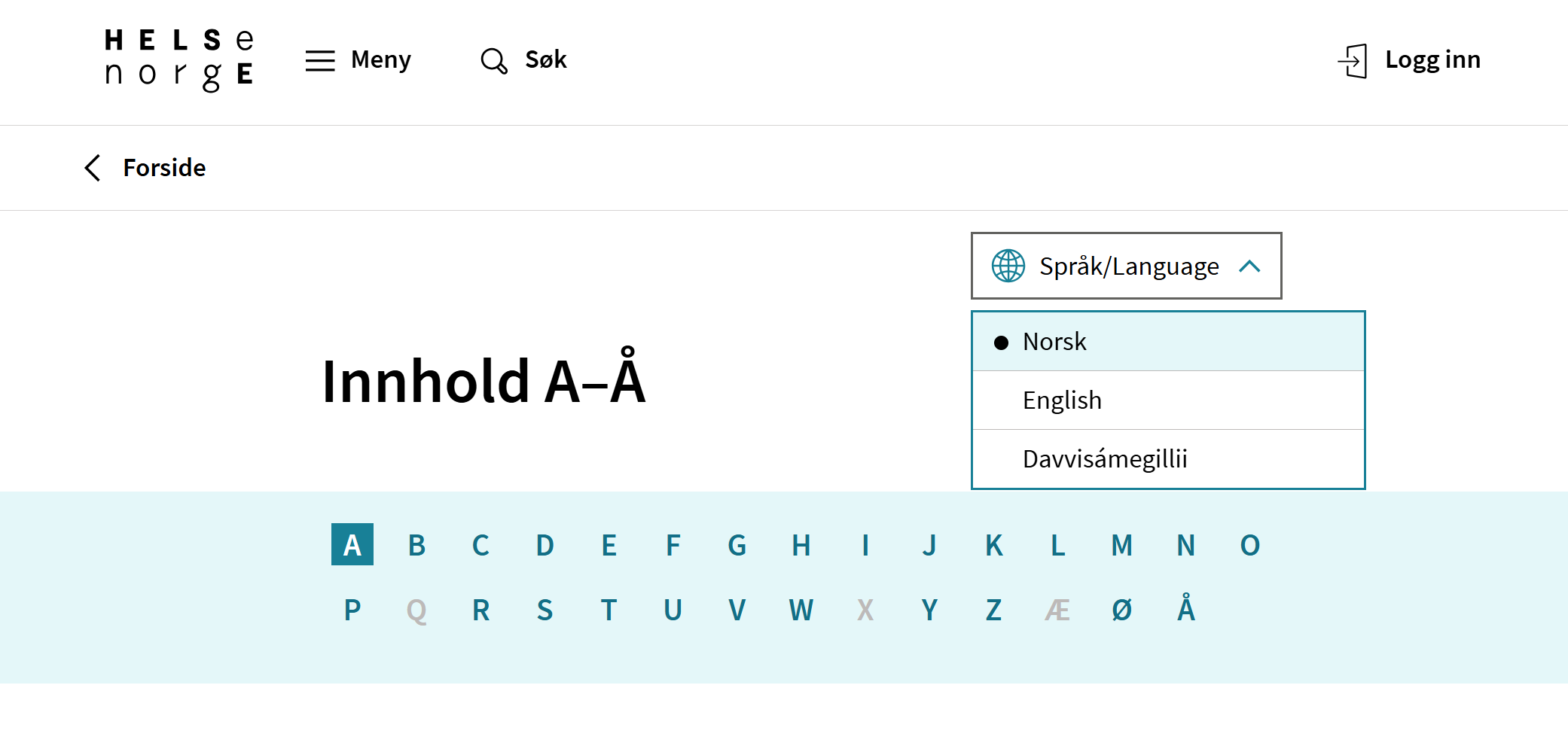Click the Søk label
The height and width of the screenshot is (749, 1568).
coord(545,60)
